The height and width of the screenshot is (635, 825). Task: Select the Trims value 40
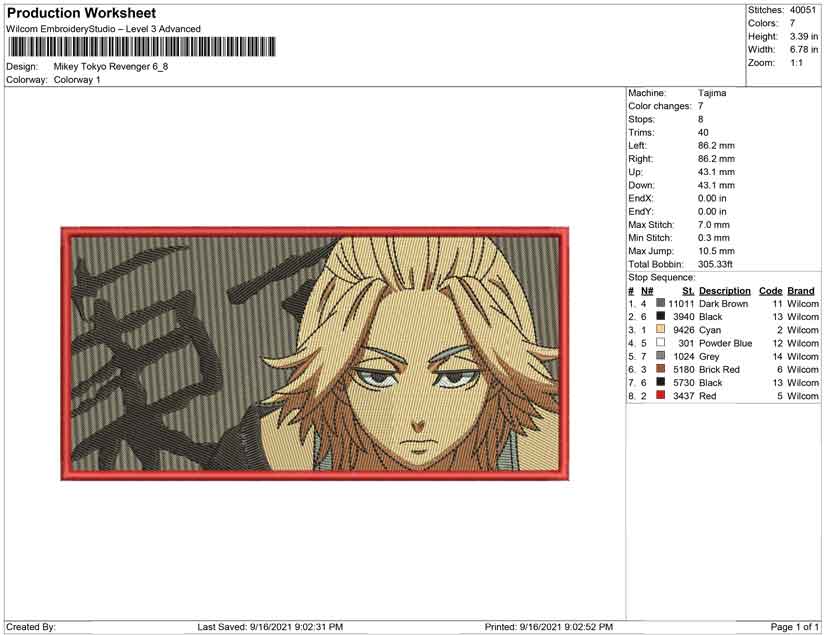(703, 133)
